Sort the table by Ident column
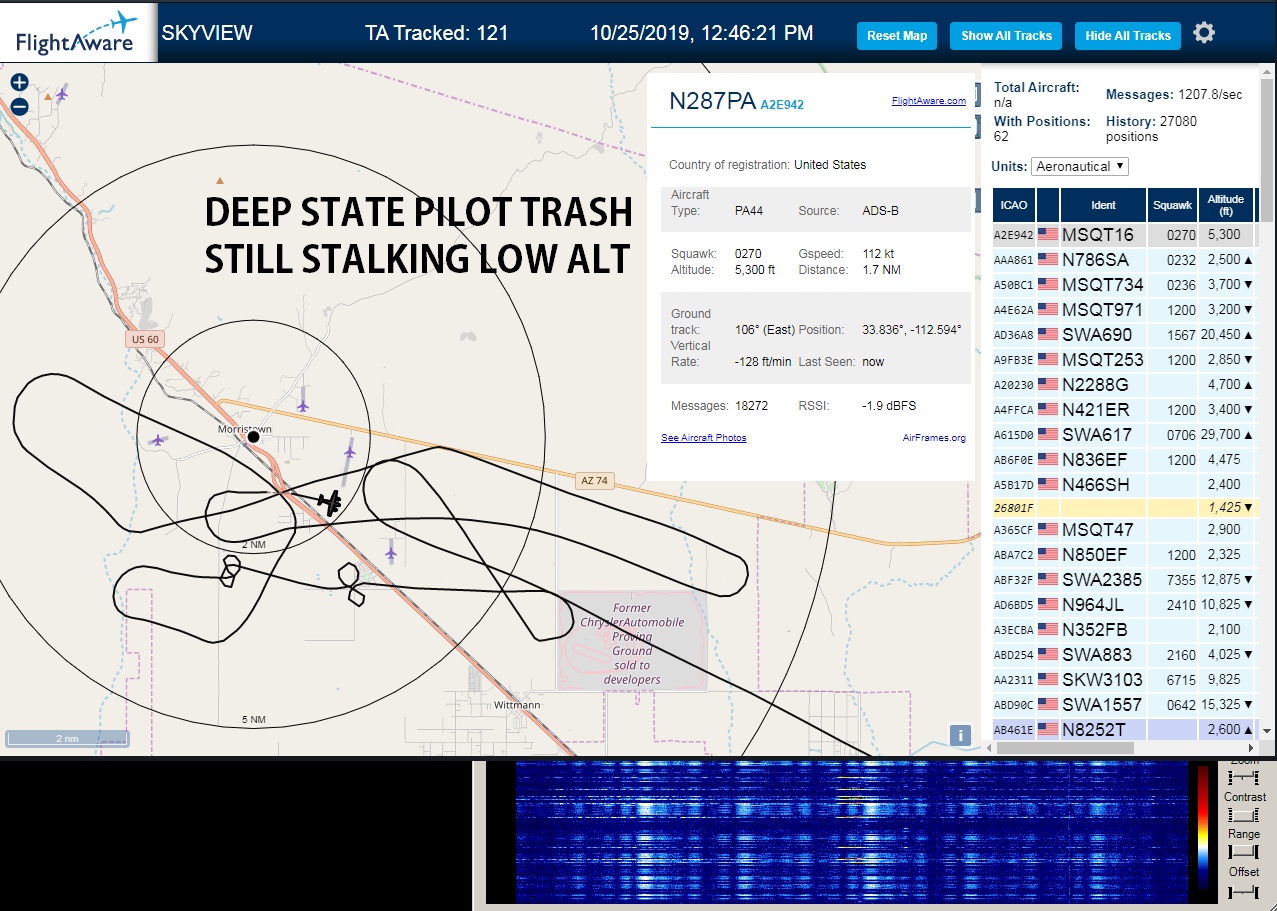The image size is (1277, 911). pos(1103,205)
